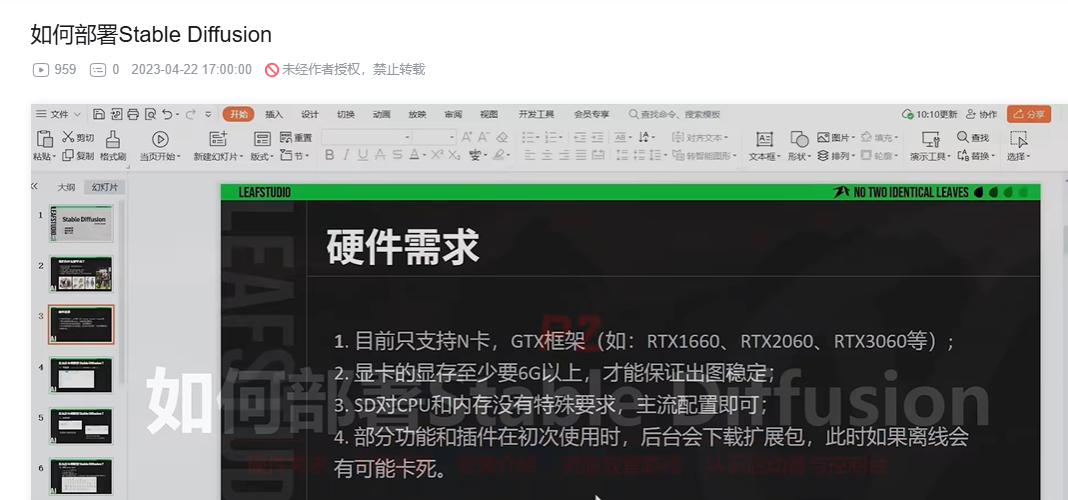The height and width of the screenshot is (500, 1068).
Task: Click the Decrease Font Size icon
Action: 484,137
